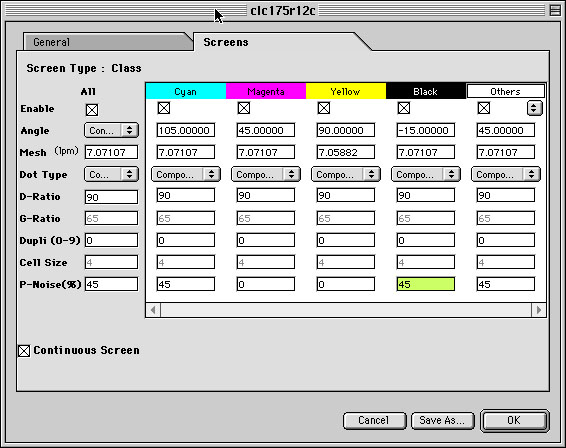Viewport: 566px width, 448px height.
Task: Click the Magenta Mesh field
Action: [x=266, y=152]
